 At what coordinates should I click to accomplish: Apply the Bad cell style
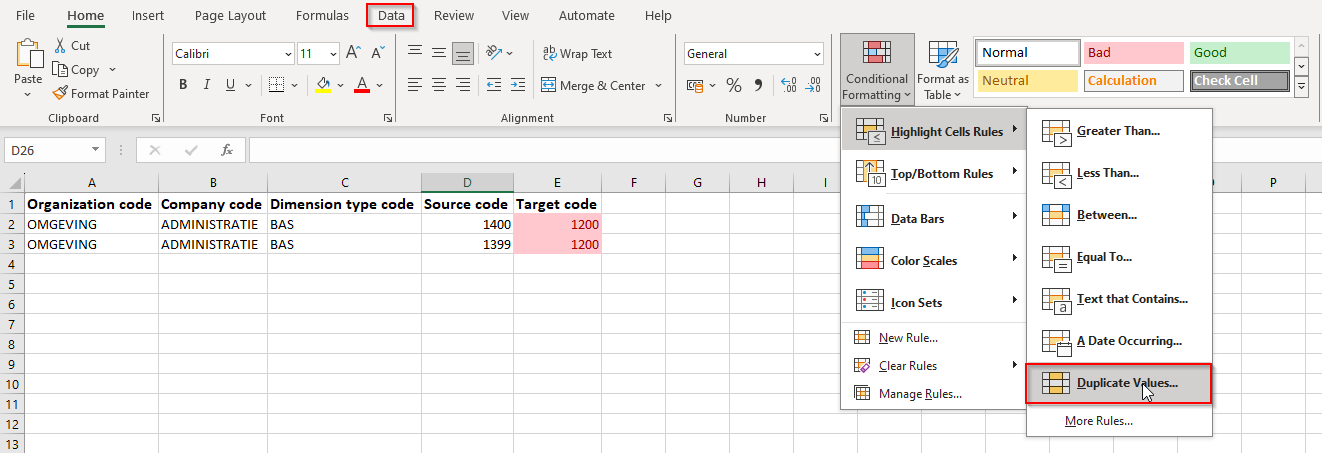tap(1133, 53)
